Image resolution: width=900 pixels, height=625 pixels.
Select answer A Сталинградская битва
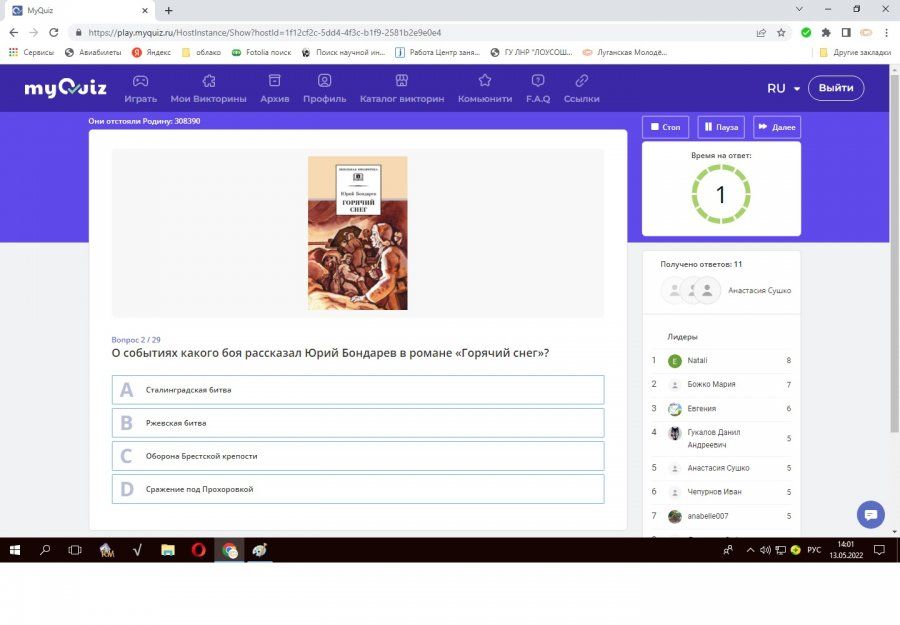358,390
